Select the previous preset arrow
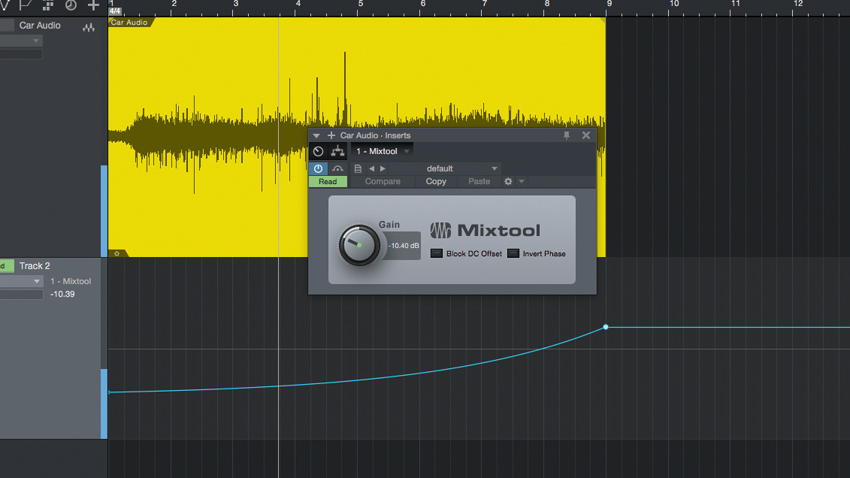 click(x=371, y=169)
